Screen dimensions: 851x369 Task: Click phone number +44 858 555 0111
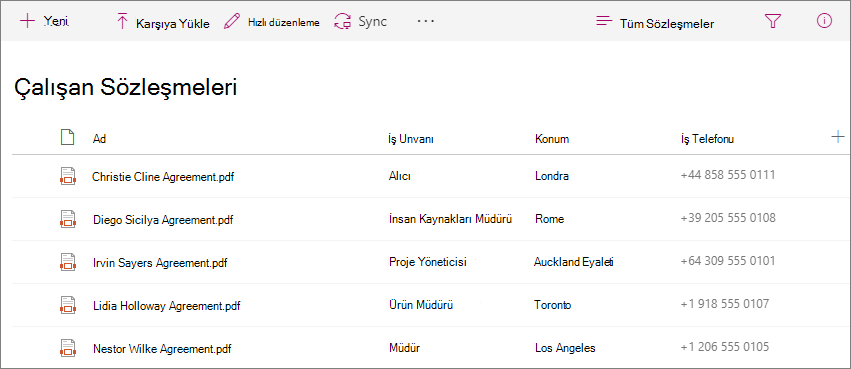click(x=728, y=175)
